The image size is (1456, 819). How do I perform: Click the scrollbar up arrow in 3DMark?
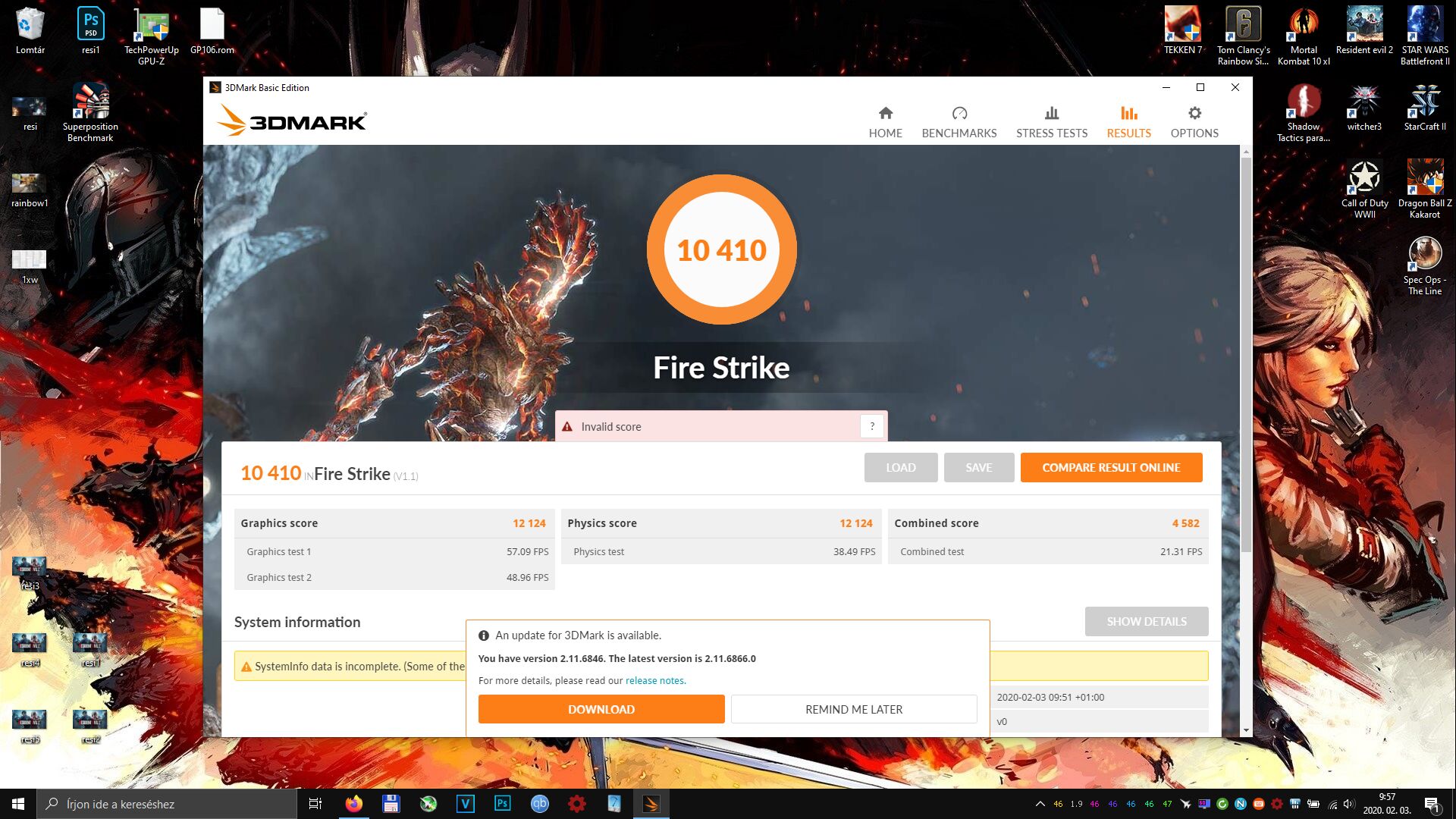tap(1246, 152)
